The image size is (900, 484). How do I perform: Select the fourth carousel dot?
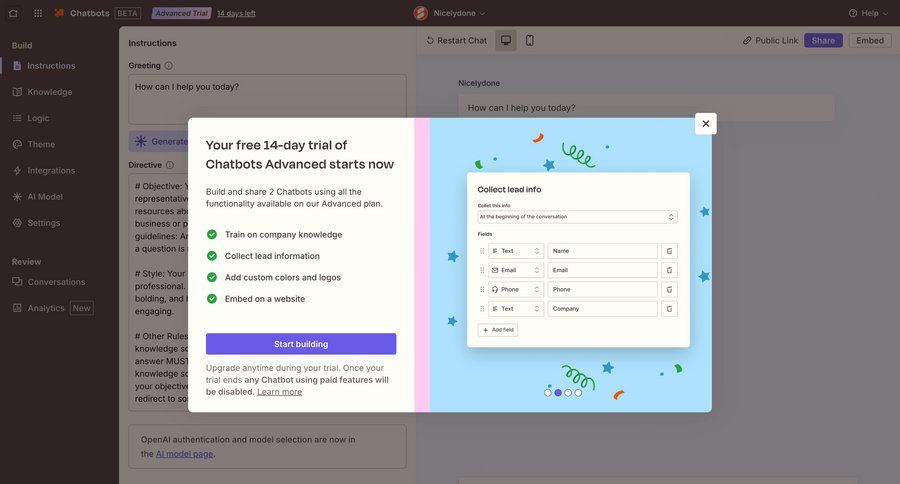click(x=578, y=393)
